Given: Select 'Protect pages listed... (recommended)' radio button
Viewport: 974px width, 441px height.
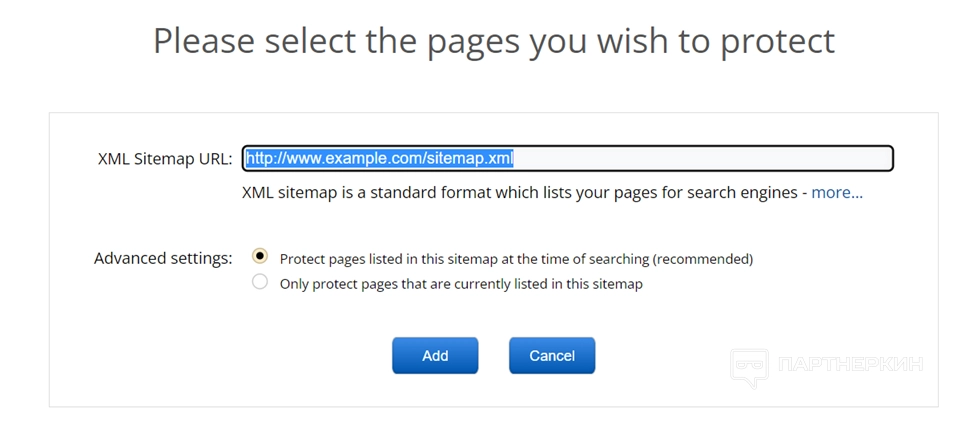Looking at the screenshot, I should [261, 257].
